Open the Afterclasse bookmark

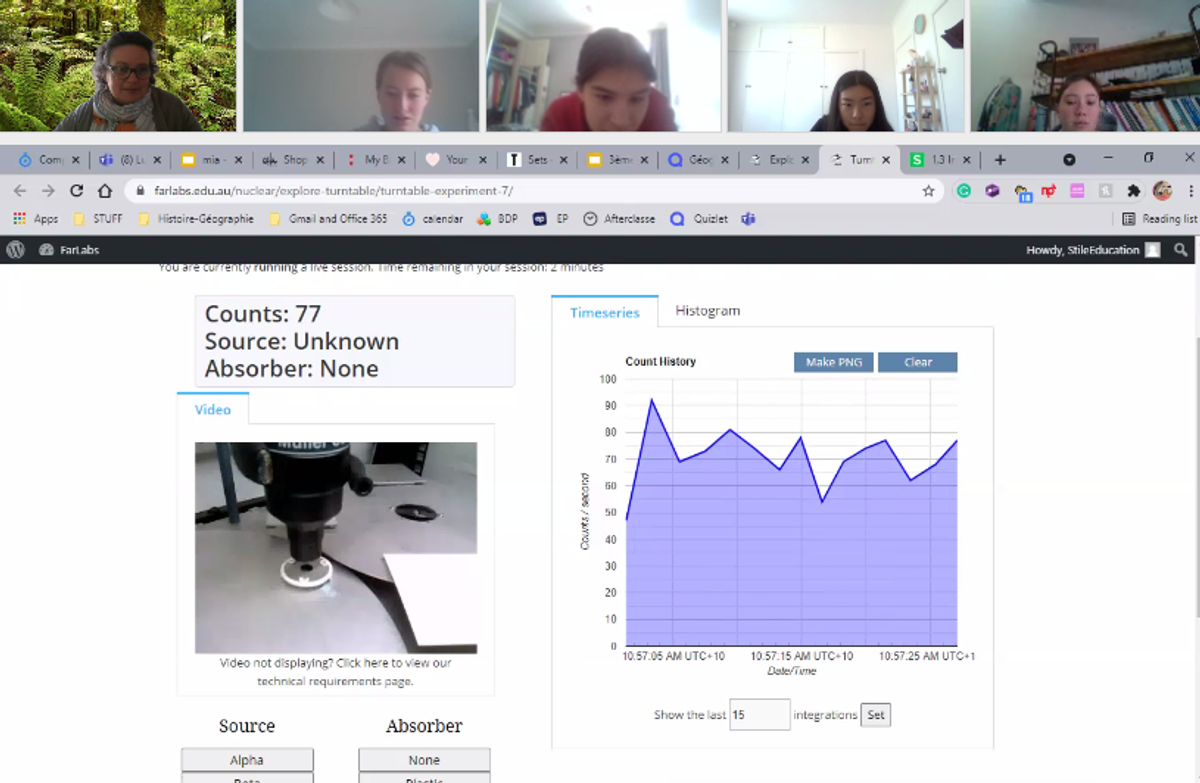coord(619,219)
